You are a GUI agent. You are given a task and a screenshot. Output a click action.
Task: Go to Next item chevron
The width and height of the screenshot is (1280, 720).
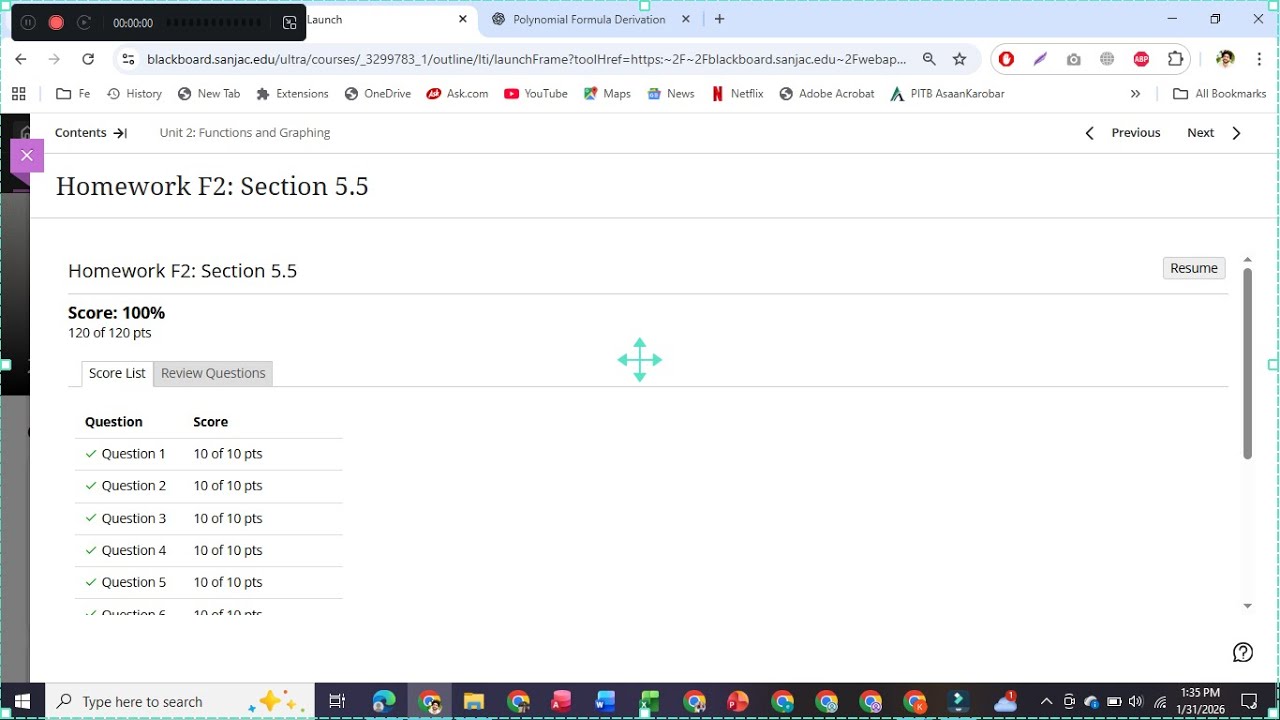pos(1237,133)
